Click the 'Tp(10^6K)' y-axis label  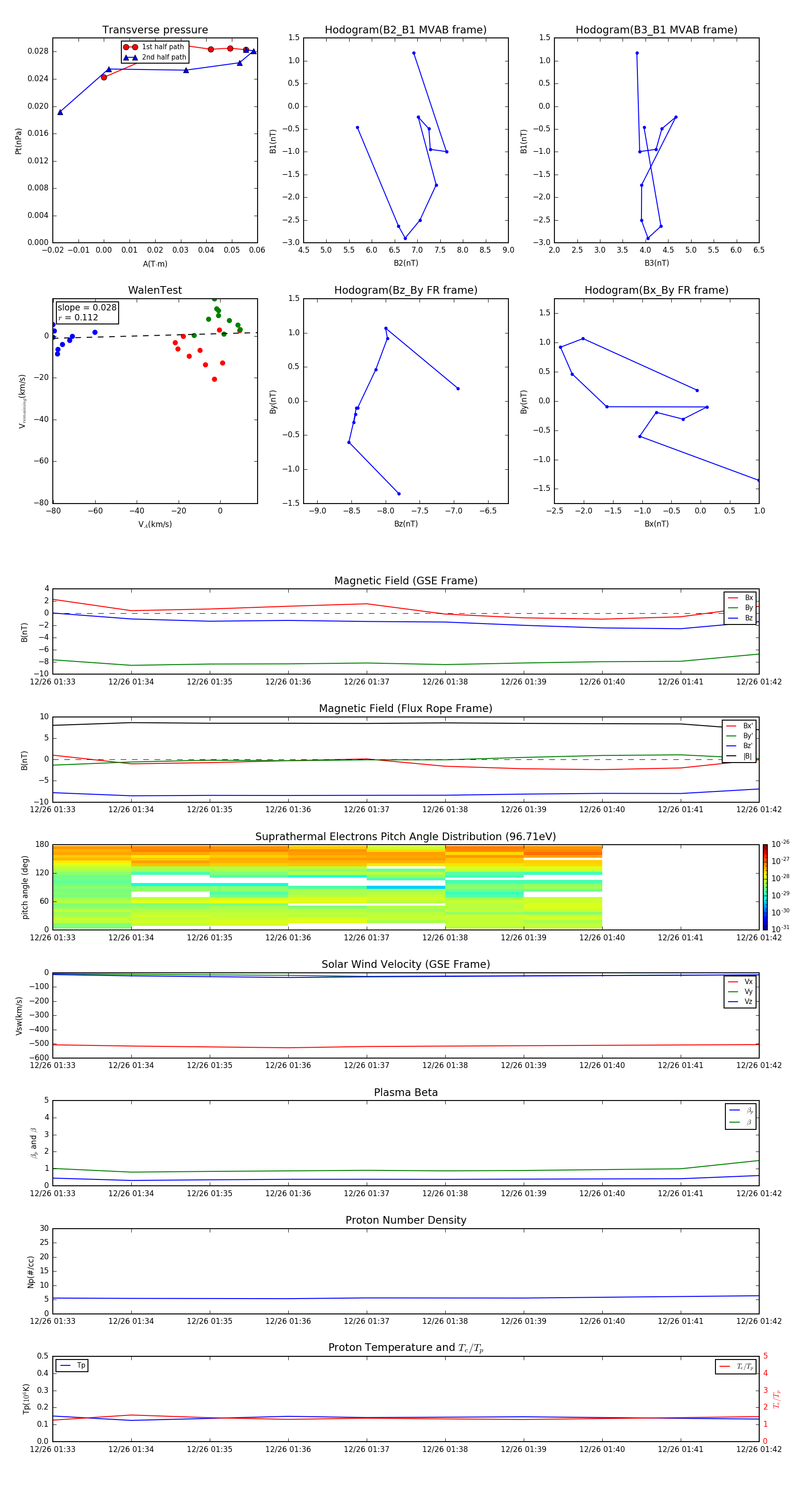click(x=26, y=1399)
